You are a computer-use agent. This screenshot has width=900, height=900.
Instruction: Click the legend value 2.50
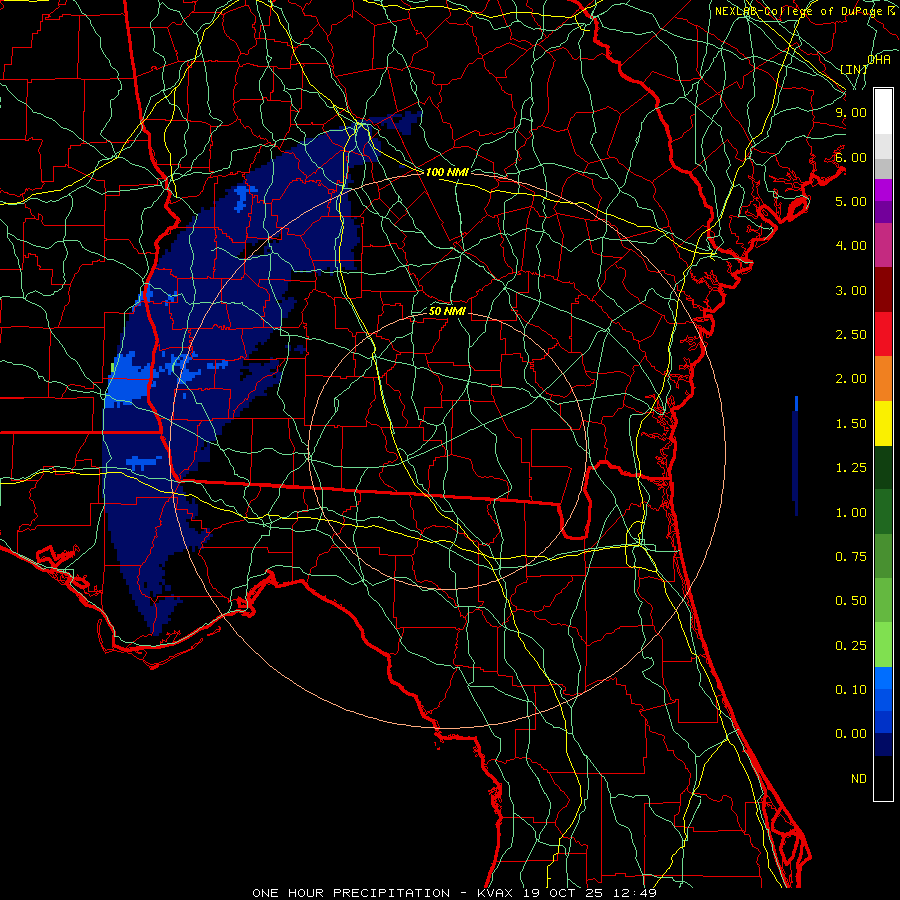[851, 335]
